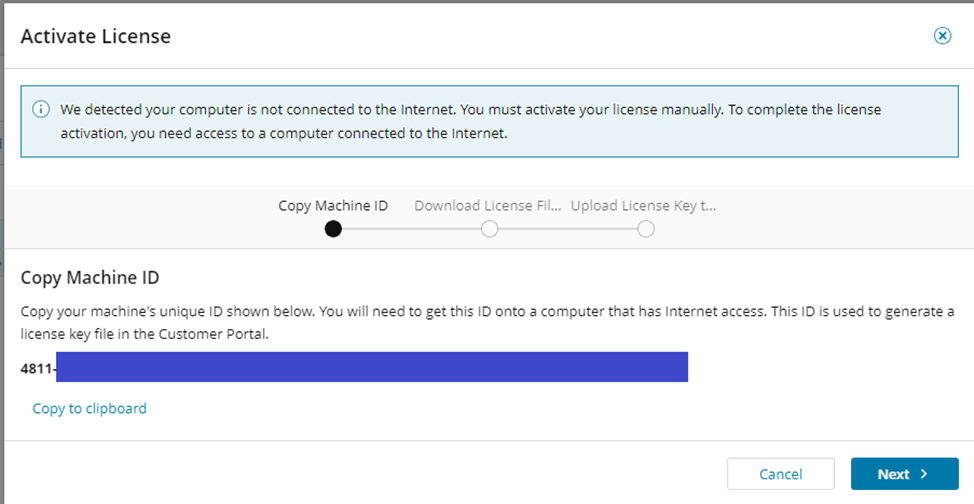The height and width of the screenshot is (504, 974).
Task: Click the progress line between last two steps
Action: [x=567, y=229]
